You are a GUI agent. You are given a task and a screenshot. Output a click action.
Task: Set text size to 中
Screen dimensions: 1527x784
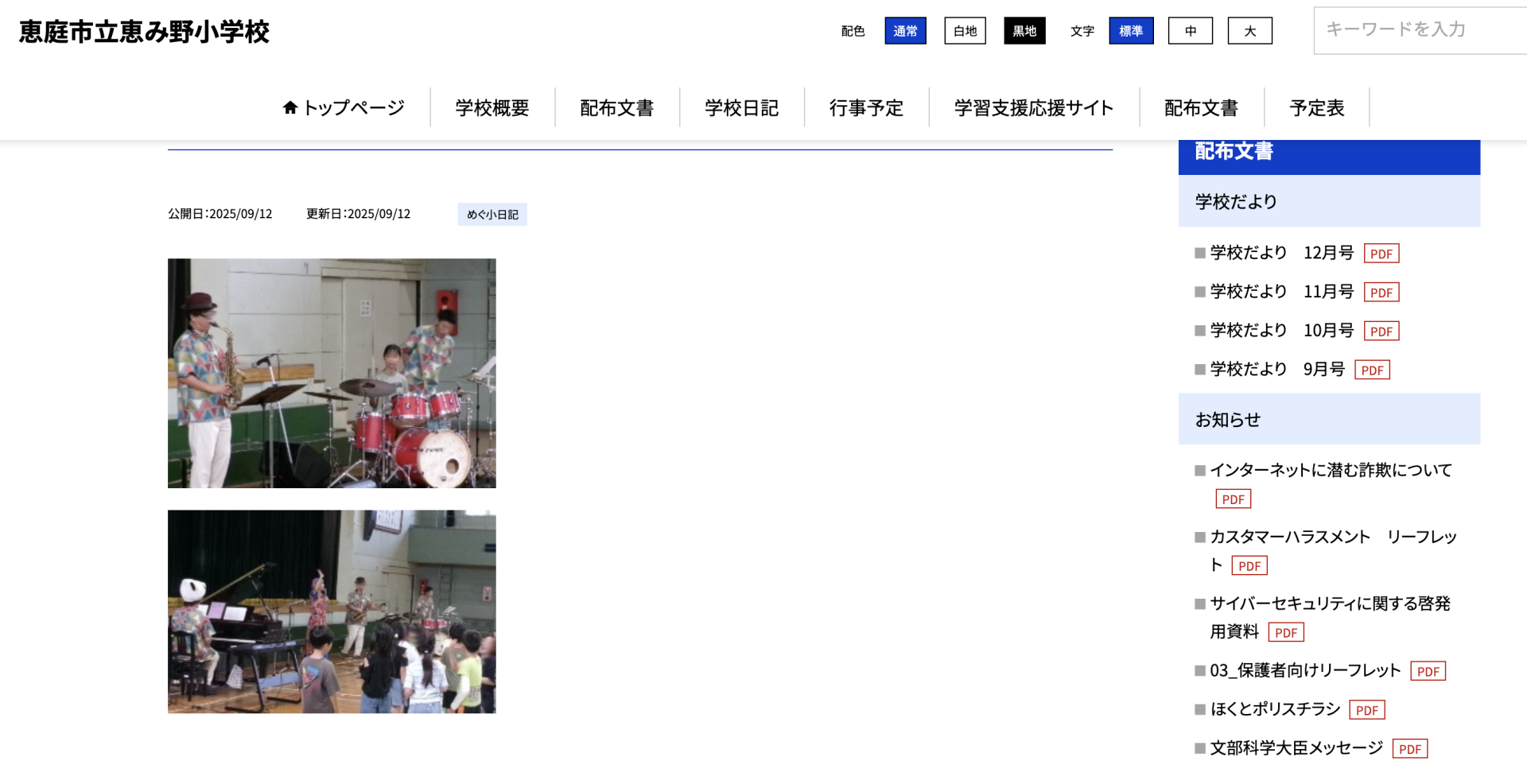coord(1190,31)
